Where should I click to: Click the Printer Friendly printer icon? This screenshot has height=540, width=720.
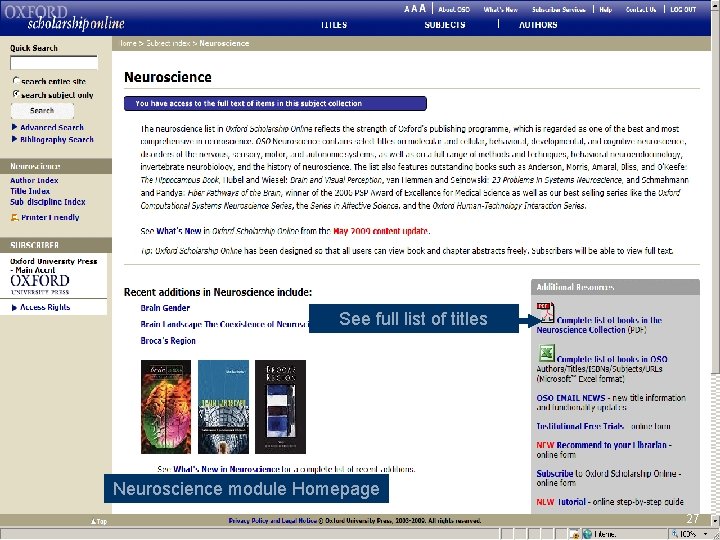[x=15, y=218]
